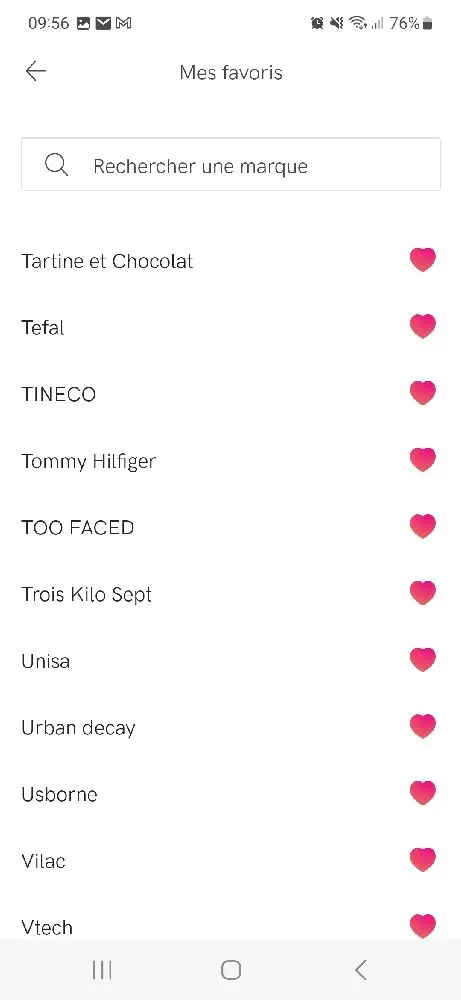Open the Usborne brand entry
This screenshot has height=1000, width=461.
point(59,794)
